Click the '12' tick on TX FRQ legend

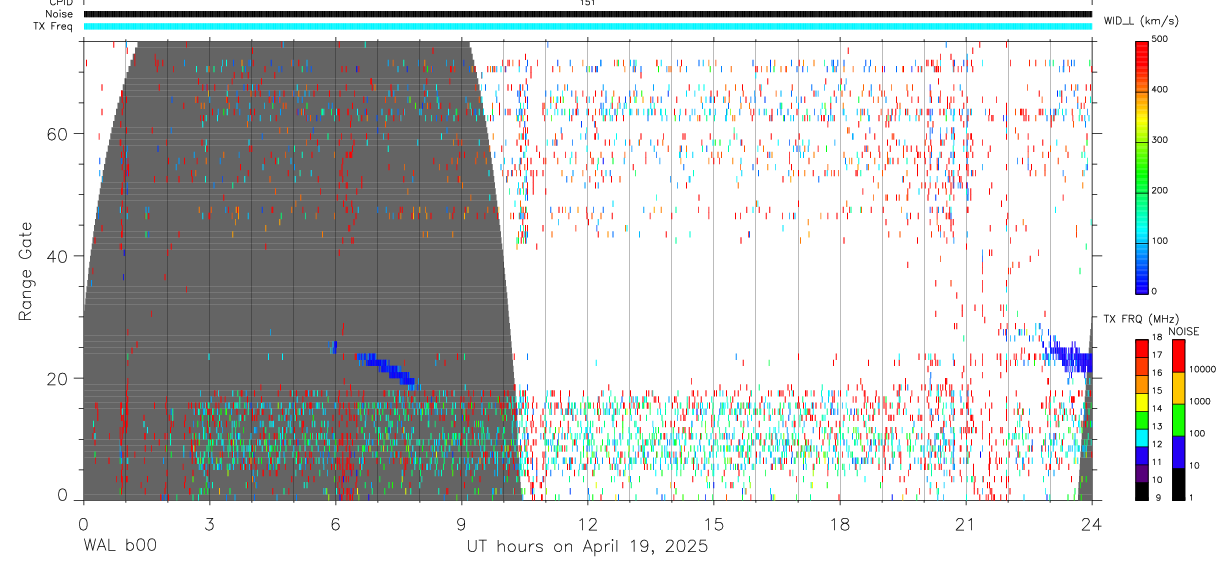point(1157,444)
